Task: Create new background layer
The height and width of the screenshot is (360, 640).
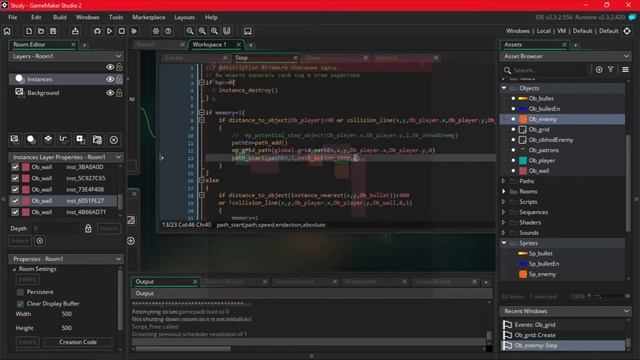Action: coord(15,140)
